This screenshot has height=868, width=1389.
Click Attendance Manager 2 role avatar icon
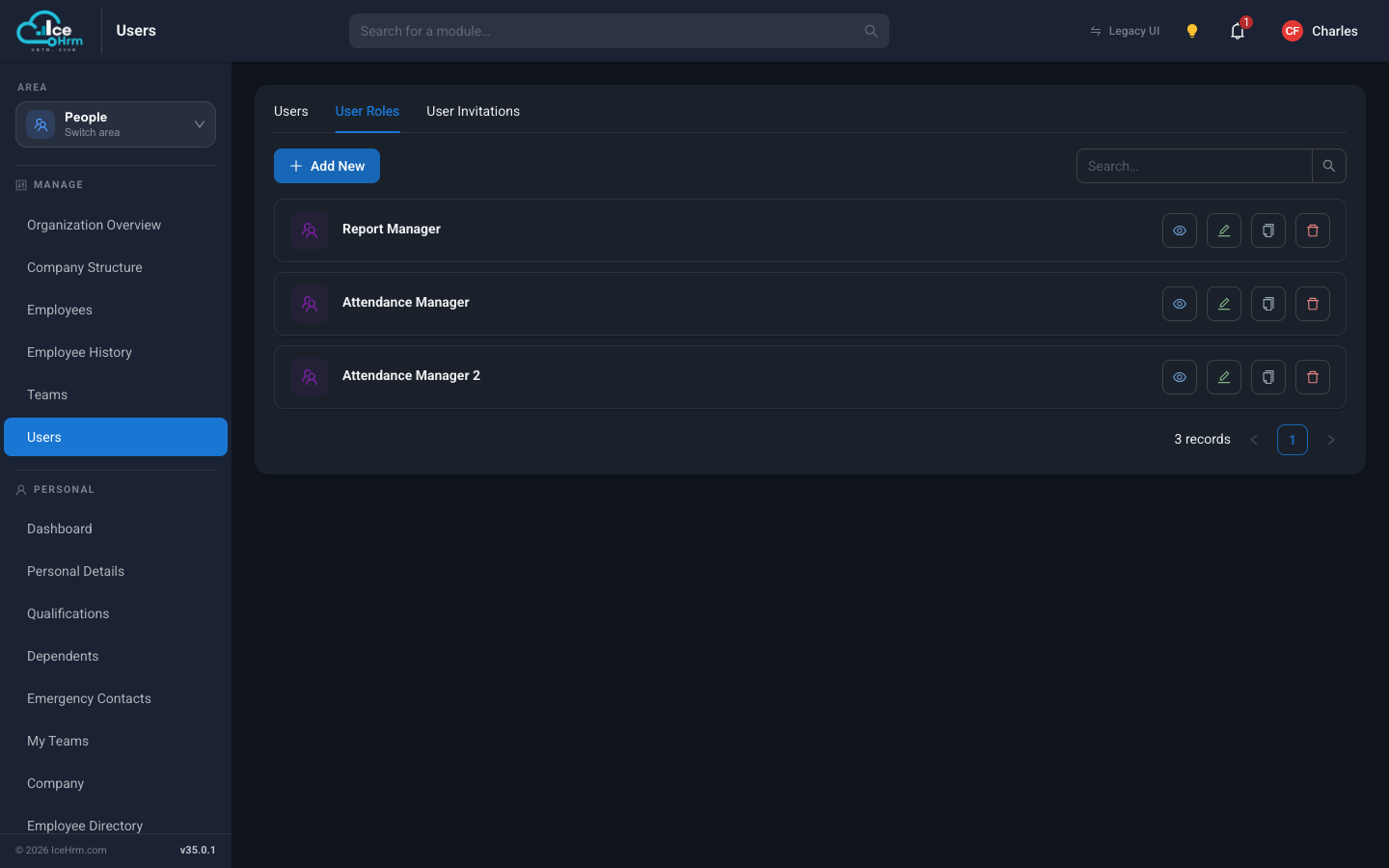pos(310,377)
